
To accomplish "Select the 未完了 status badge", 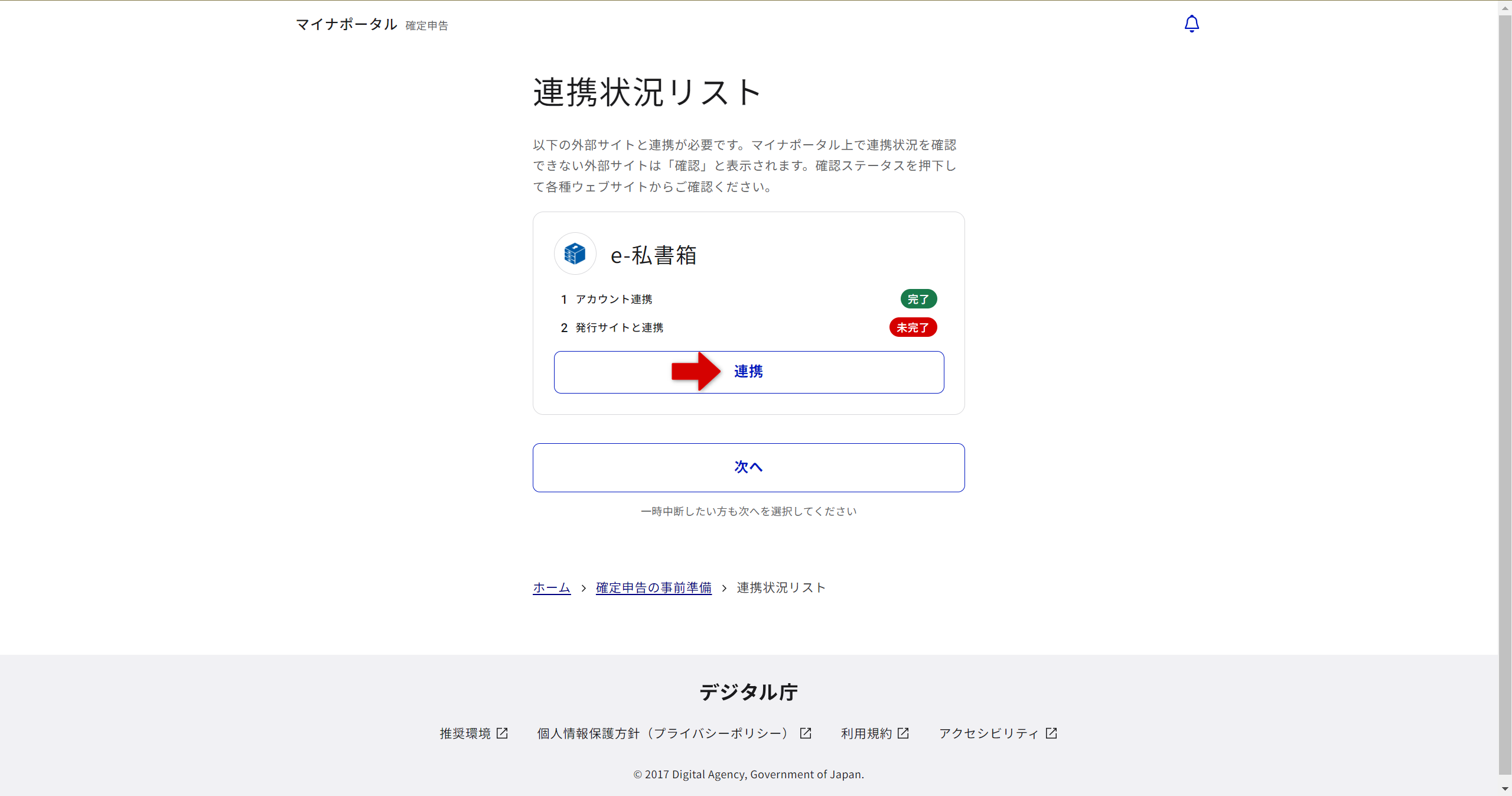I will click(913, 327).
